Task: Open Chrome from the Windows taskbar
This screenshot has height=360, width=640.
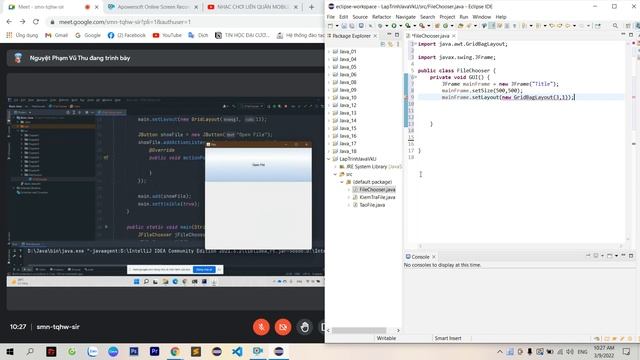Action: coord(175,351)
